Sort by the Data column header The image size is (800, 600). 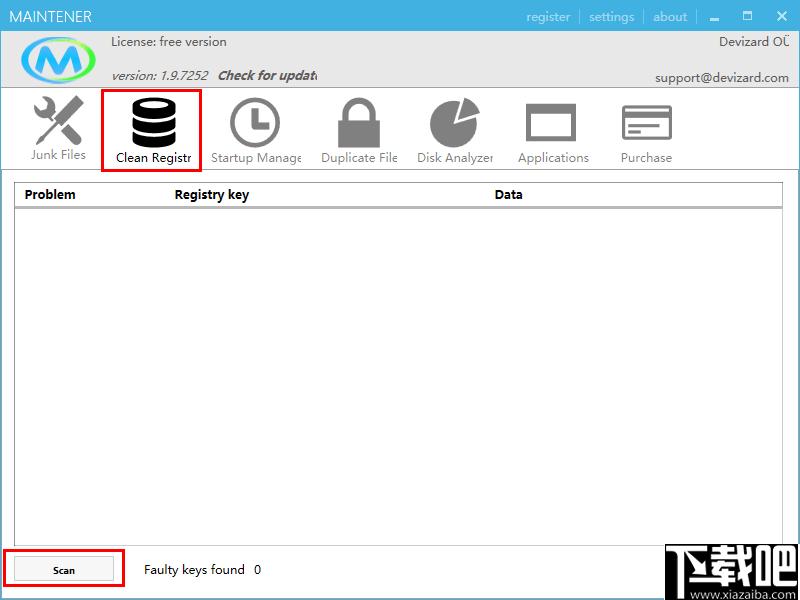[x=508, y=194]
